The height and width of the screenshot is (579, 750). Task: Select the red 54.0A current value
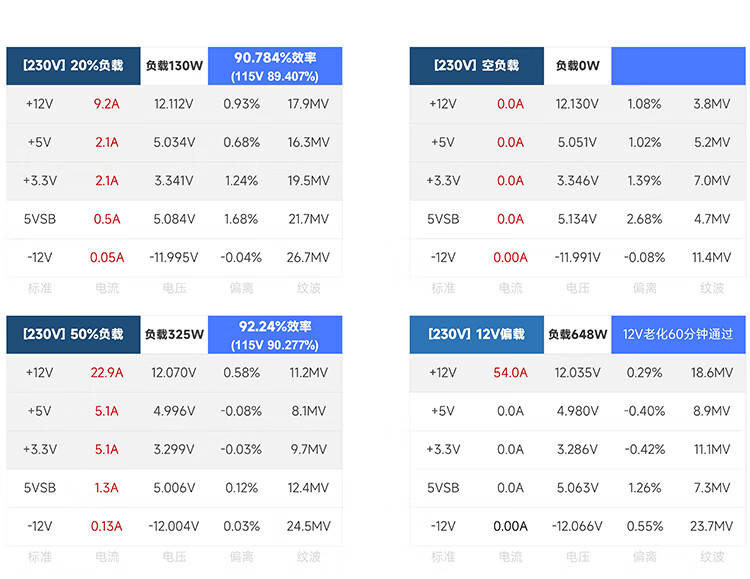[x=510, y=373]
